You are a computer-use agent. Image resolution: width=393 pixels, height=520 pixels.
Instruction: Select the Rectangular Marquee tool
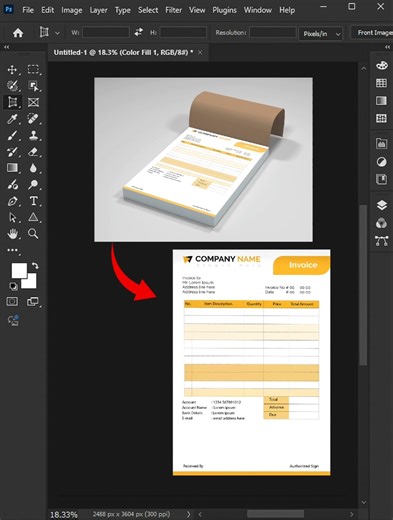coord(33,69)
